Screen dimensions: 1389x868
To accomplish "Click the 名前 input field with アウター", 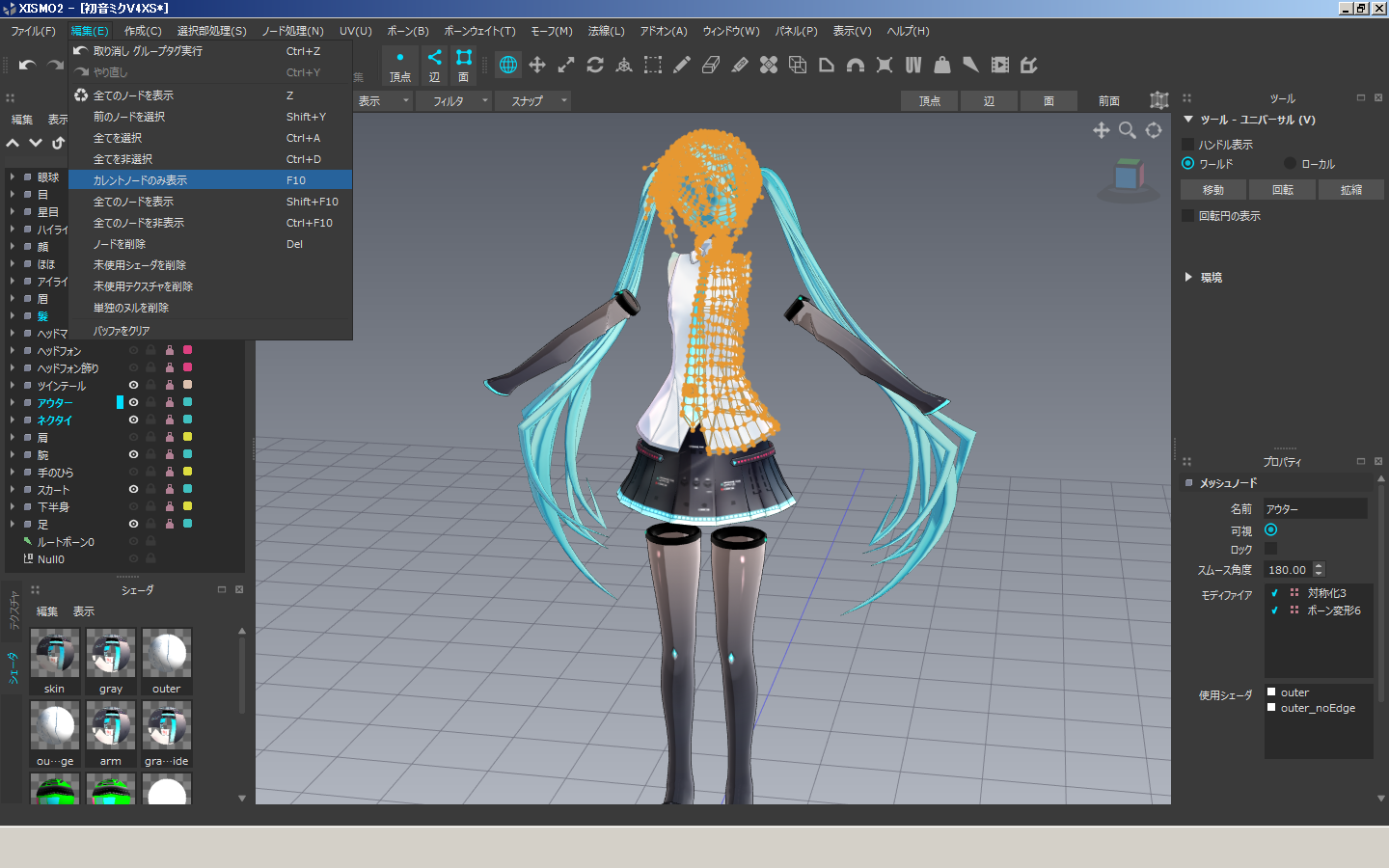I will (x=1316, y=508).
